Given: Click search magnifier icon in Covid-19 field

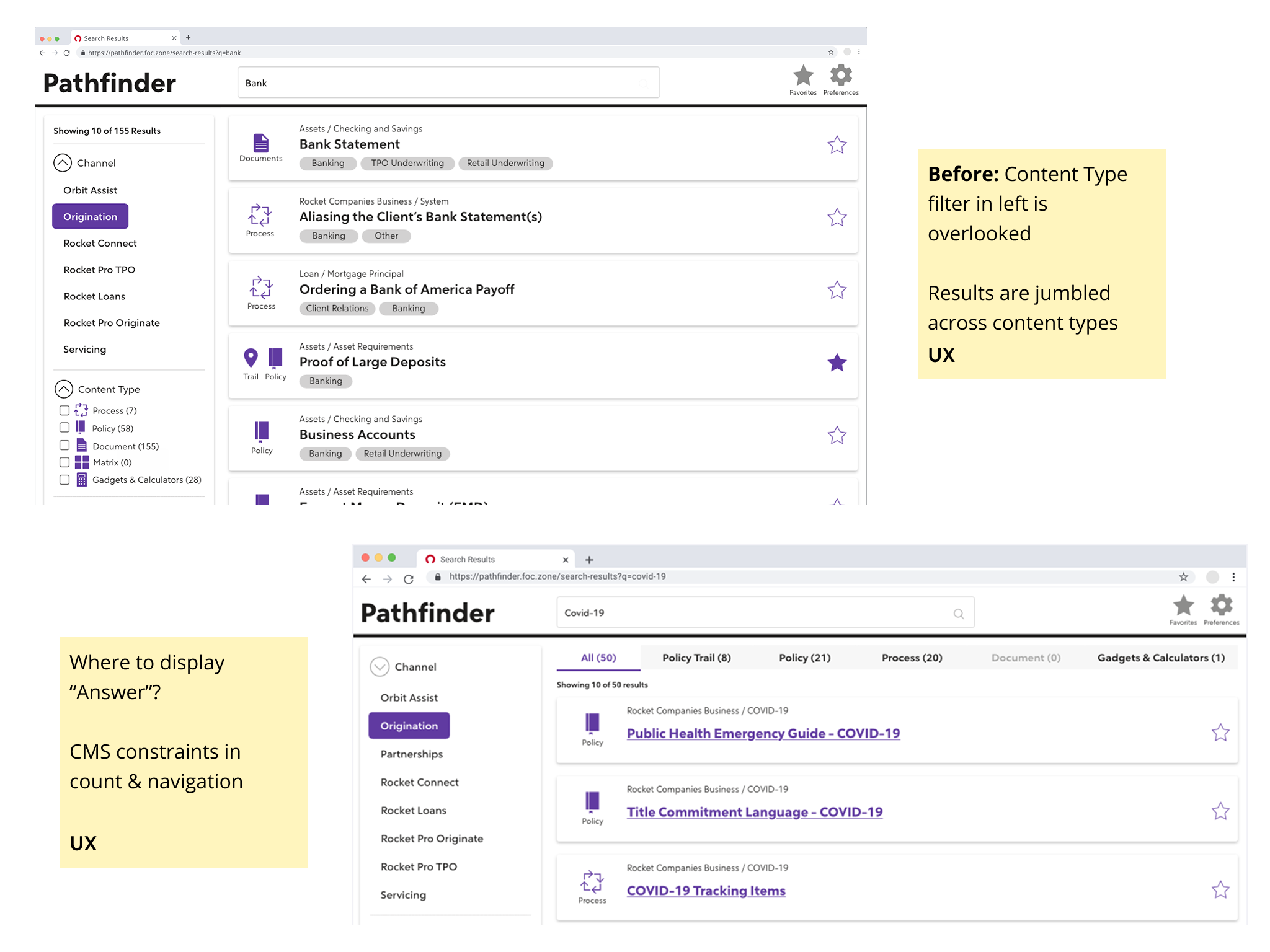Looking at the screenshot, I should [x=958, y=614].
